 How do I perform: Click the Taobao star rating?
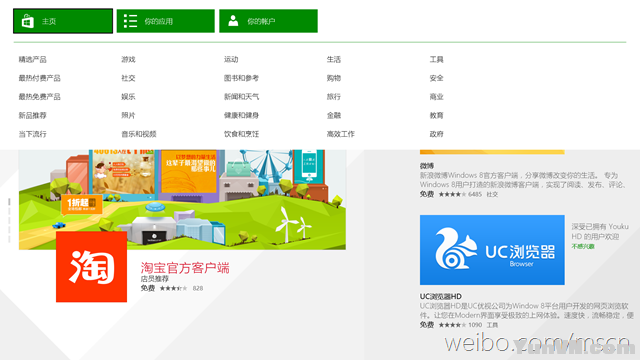pyautogui.click(x=173, y=288)
